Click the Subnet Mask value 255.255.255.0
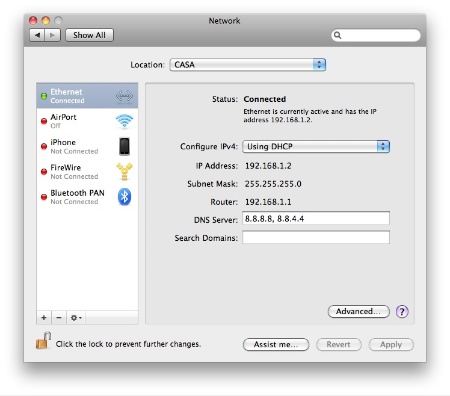Image resolution: width=450 pixels, height=396 pixels. point(273,184)
